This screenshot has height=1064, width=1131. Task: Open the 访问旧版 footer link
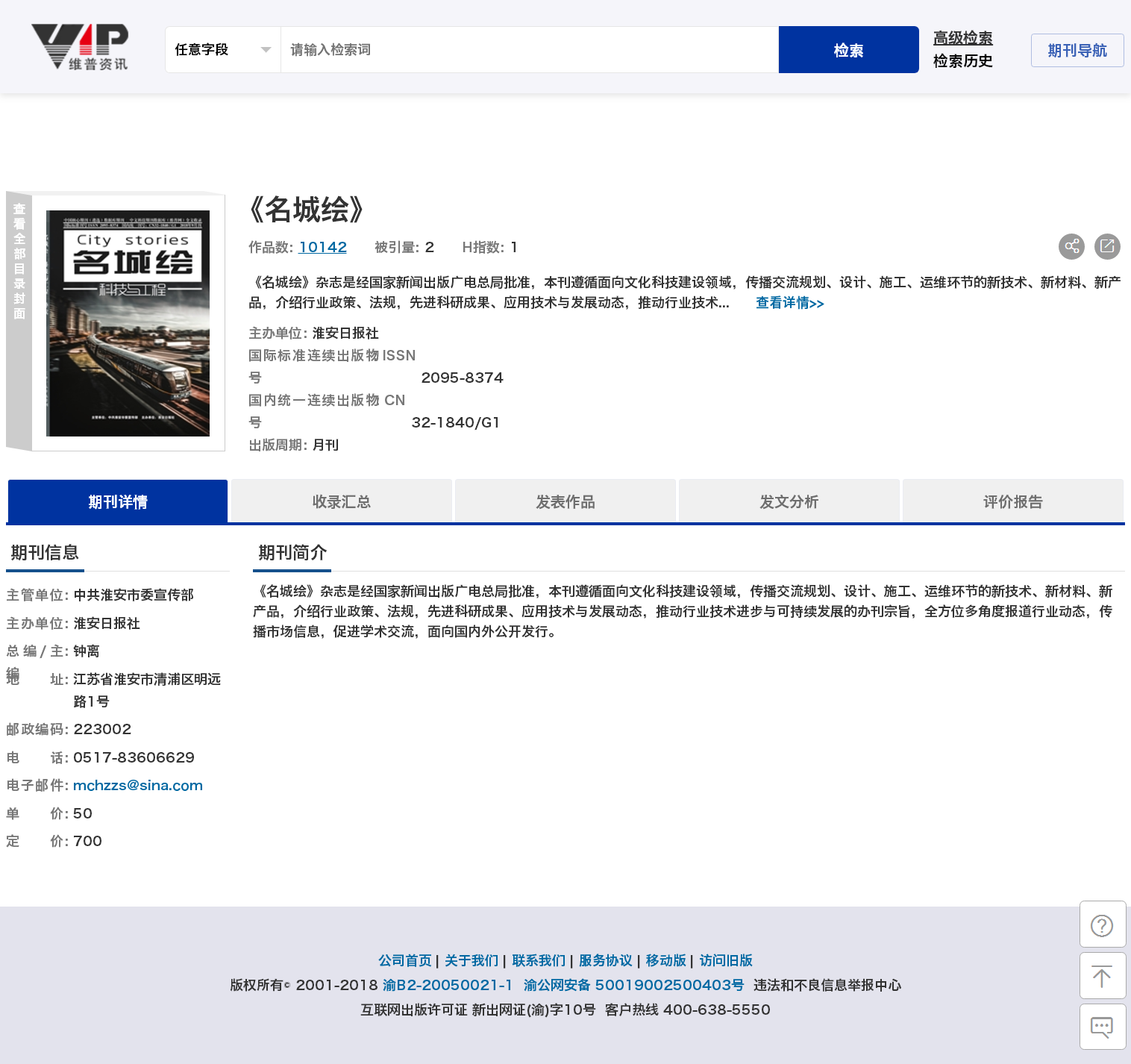coord(726,960)
